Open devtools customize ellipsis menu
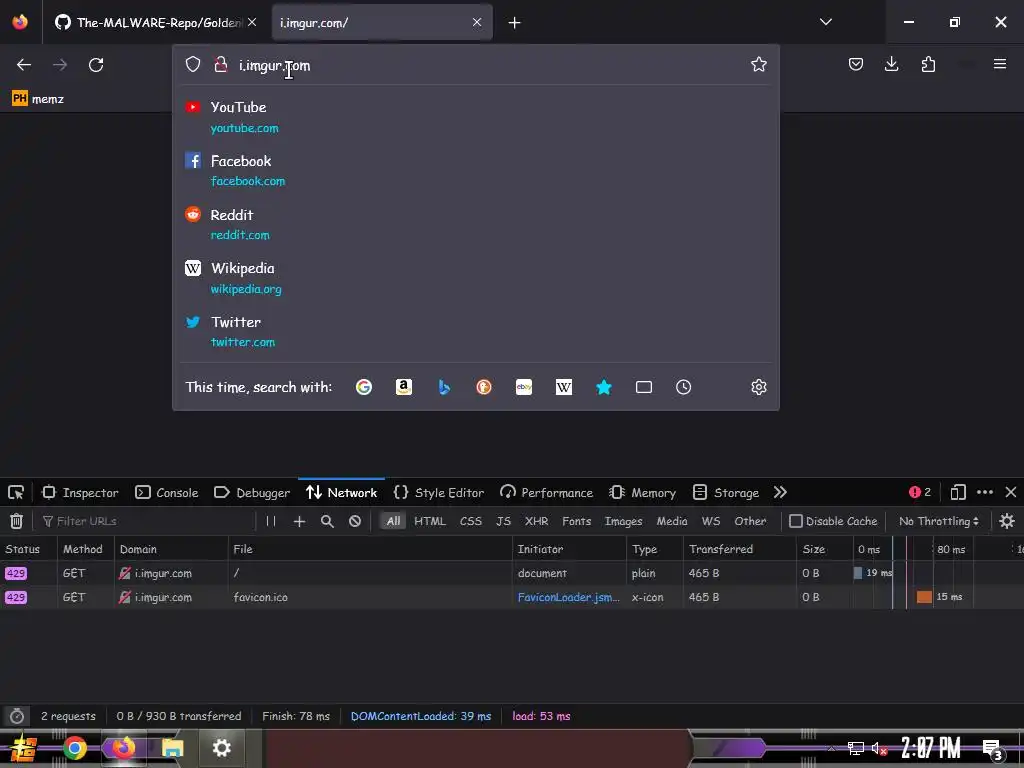1024x768 pixels. tap(985, 492)
